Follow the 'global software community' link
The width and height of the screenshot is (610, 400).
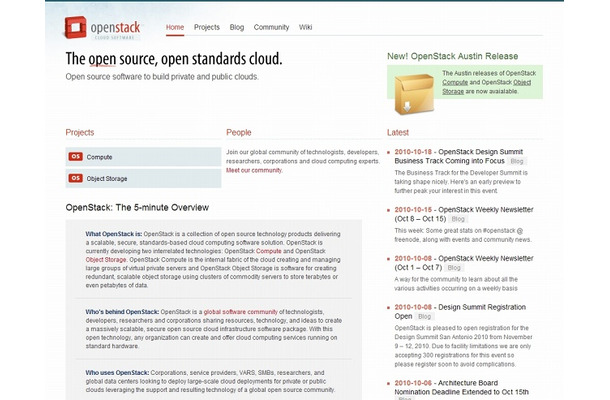pos(240,312)
